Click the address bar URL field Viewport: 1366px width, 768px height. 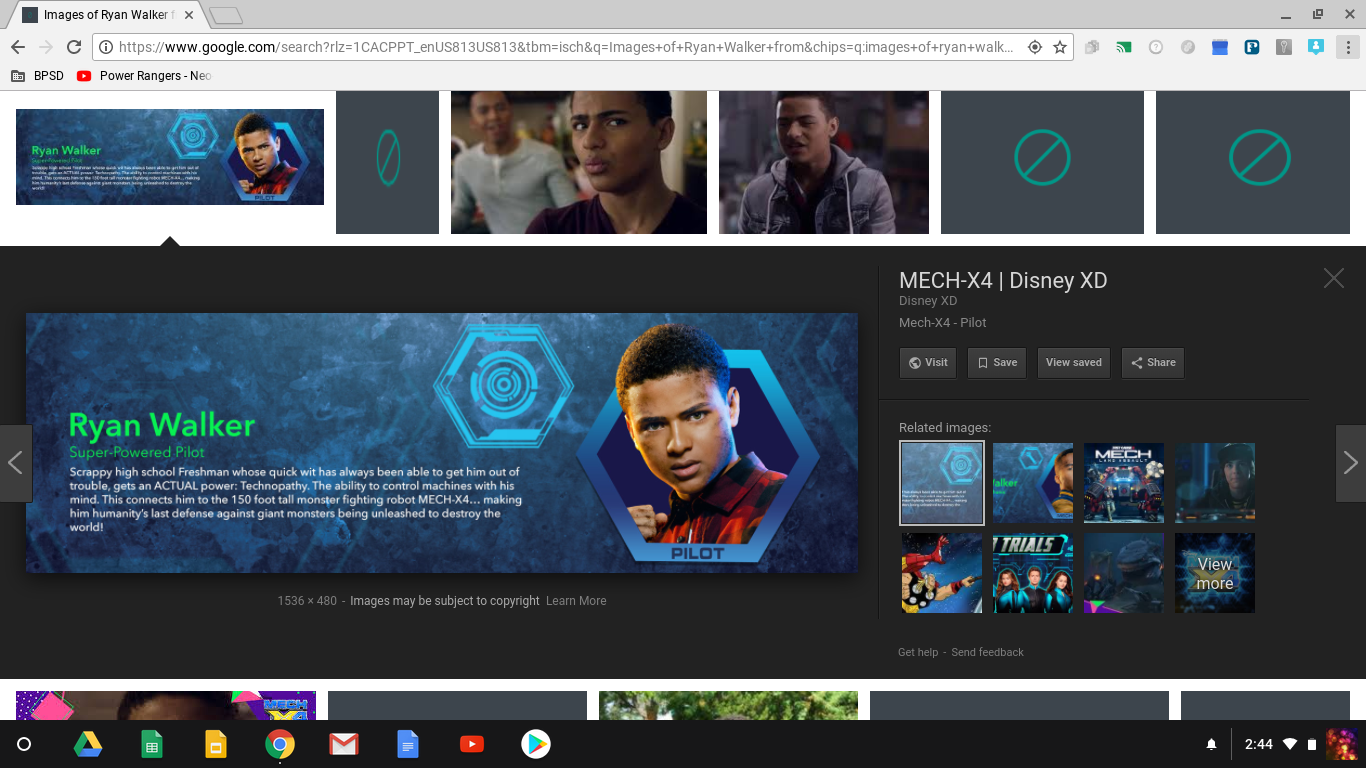tap(565, 47)
